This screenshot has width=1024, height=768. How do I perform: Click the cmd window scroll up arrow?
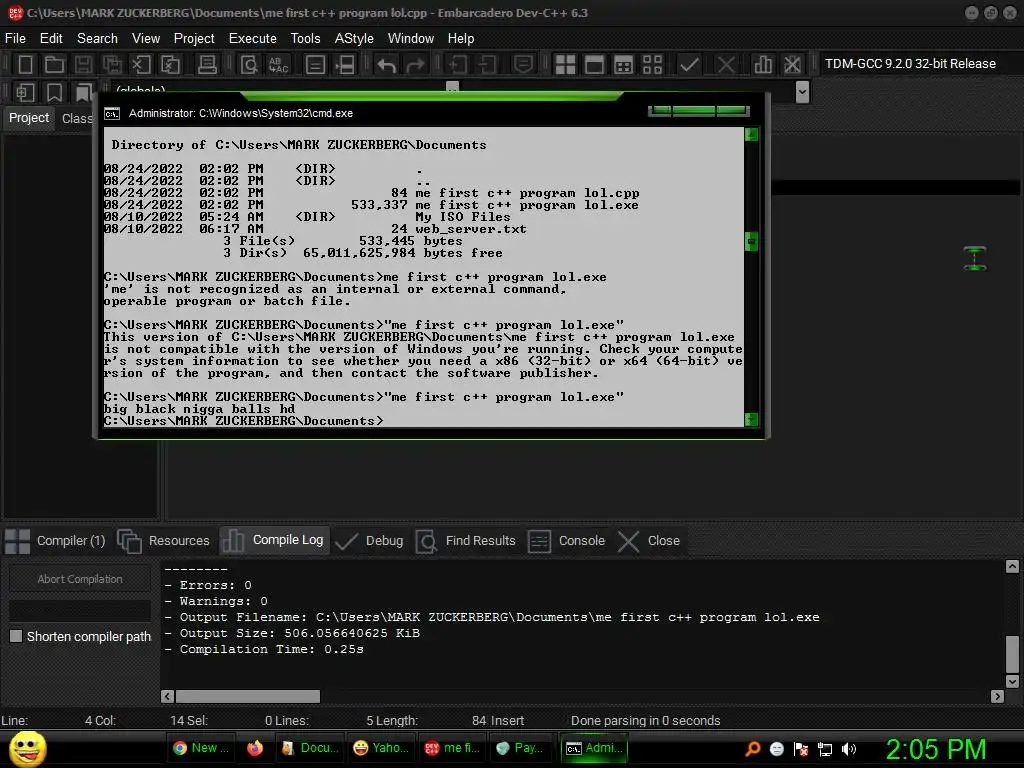pos(752,135)
